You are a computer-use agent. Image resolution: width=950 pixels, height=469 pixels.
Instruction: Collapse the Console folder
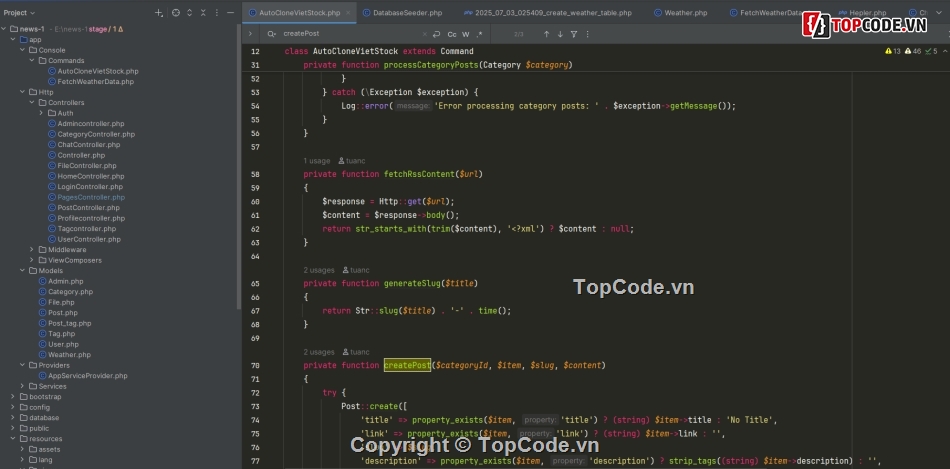(22, 50)
